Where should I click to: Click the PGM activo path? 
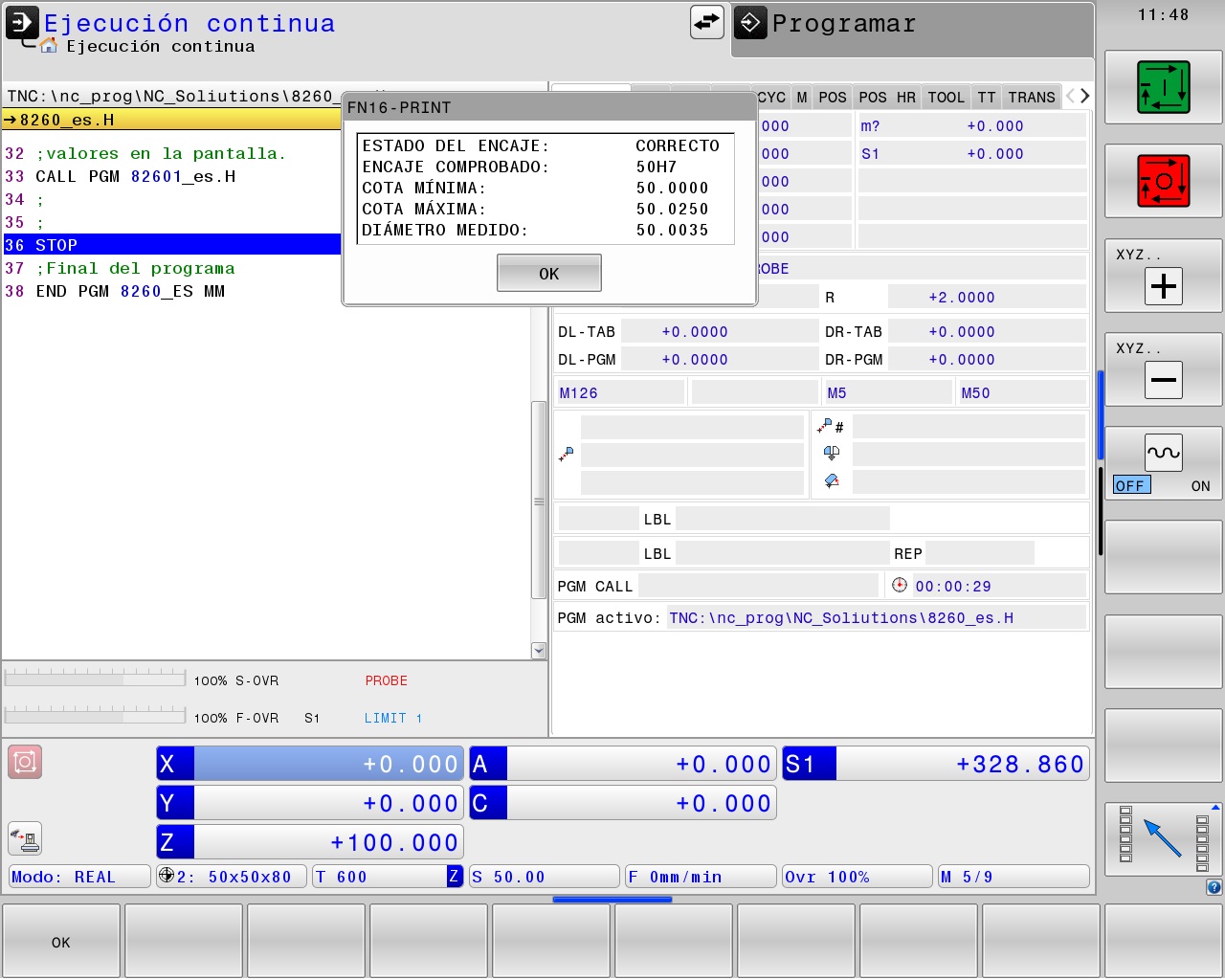[841, 618]
